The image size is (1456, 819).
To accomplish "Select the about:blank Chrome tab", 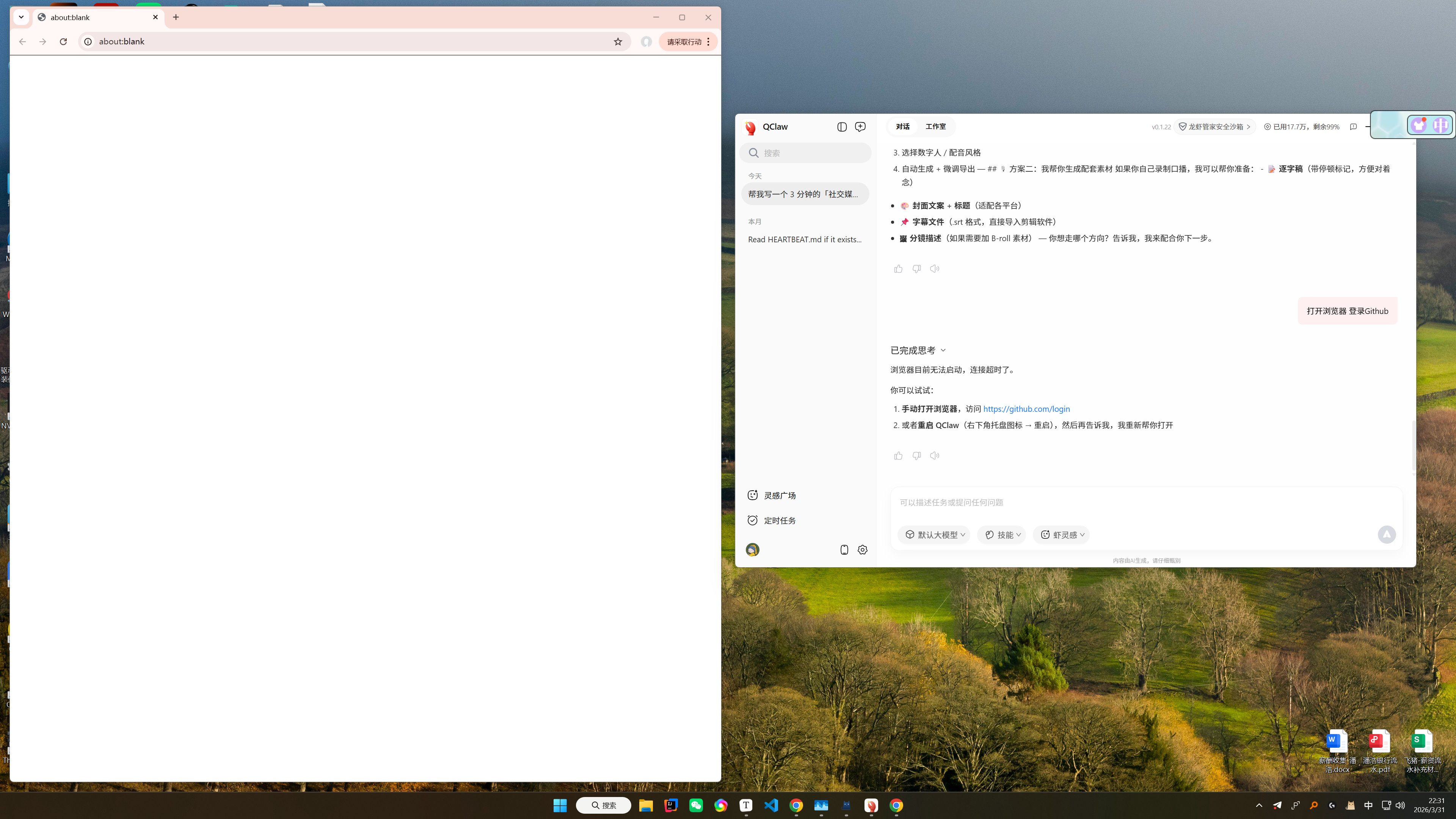I will (99, 17).
